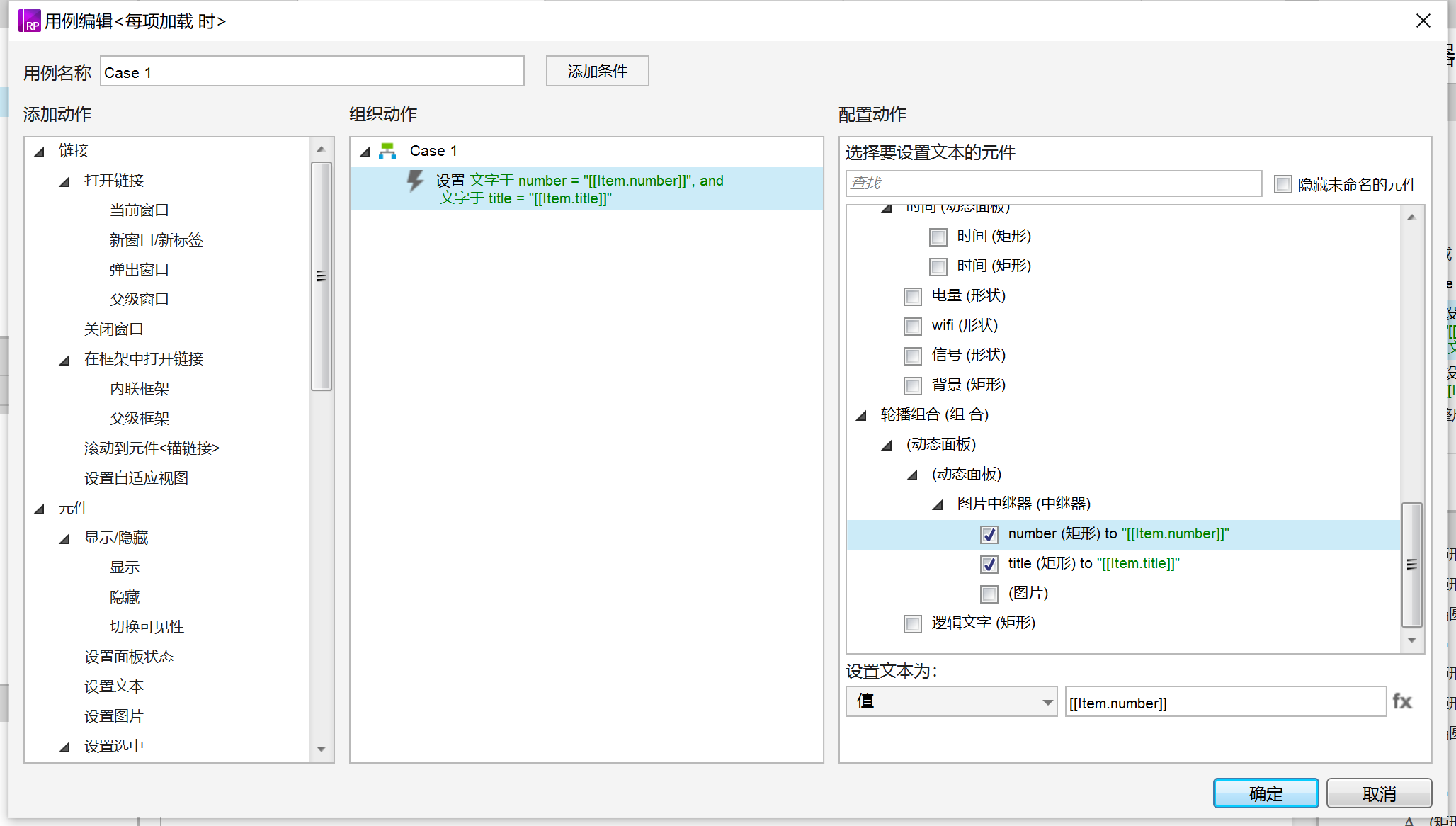
Task: Collapse the 图片中继器 (中继器) node
Action: (x=938, y=504)
